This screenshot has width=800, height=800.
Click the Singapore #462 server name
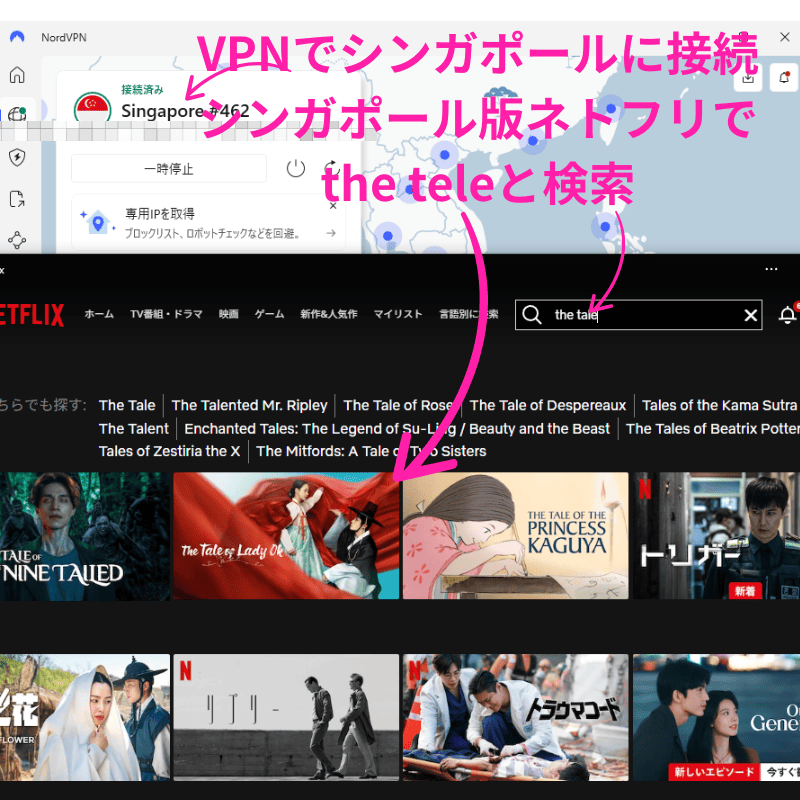coord(185,111)
